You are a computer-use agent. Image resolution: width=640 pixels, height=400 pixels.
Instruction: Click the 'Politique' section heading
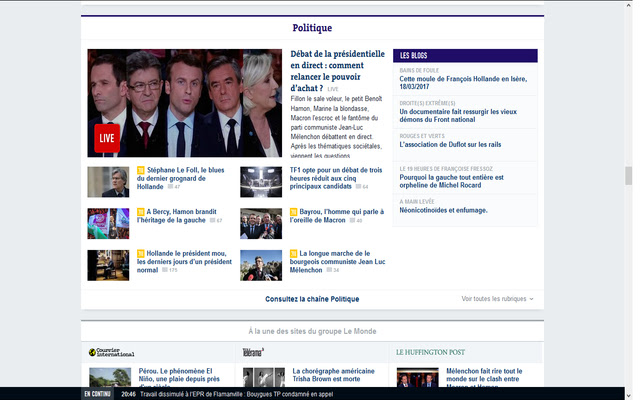coord(312,28)
